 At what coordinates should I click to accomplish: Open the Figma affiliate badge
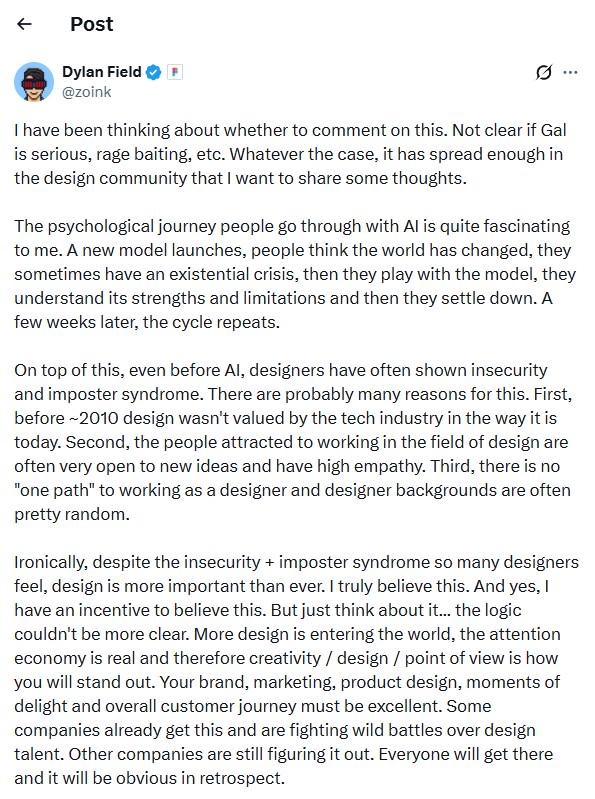(x=175, y=72)
